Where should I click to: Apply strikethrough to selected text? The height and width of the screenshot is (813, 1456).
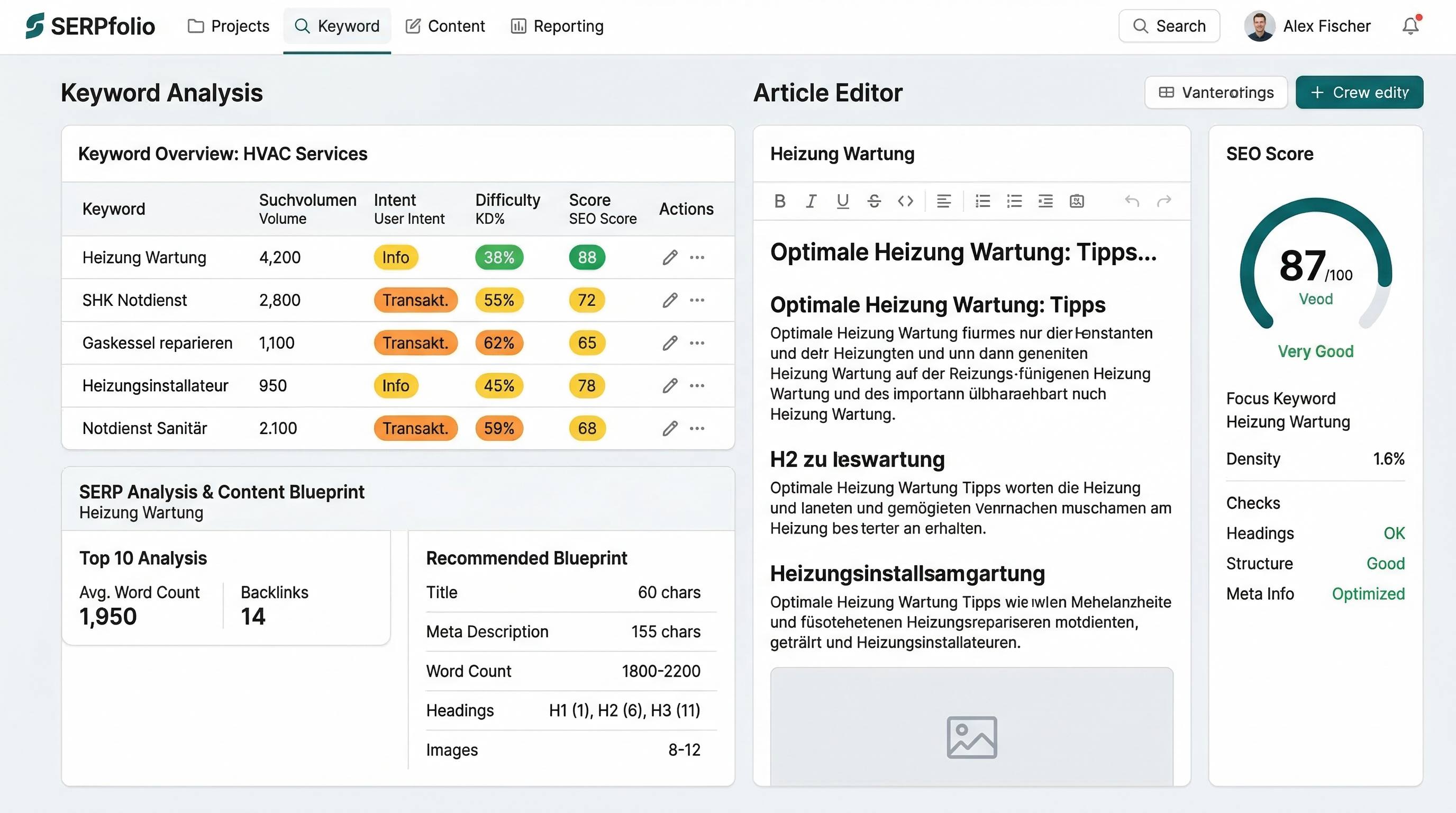point(874,201)
